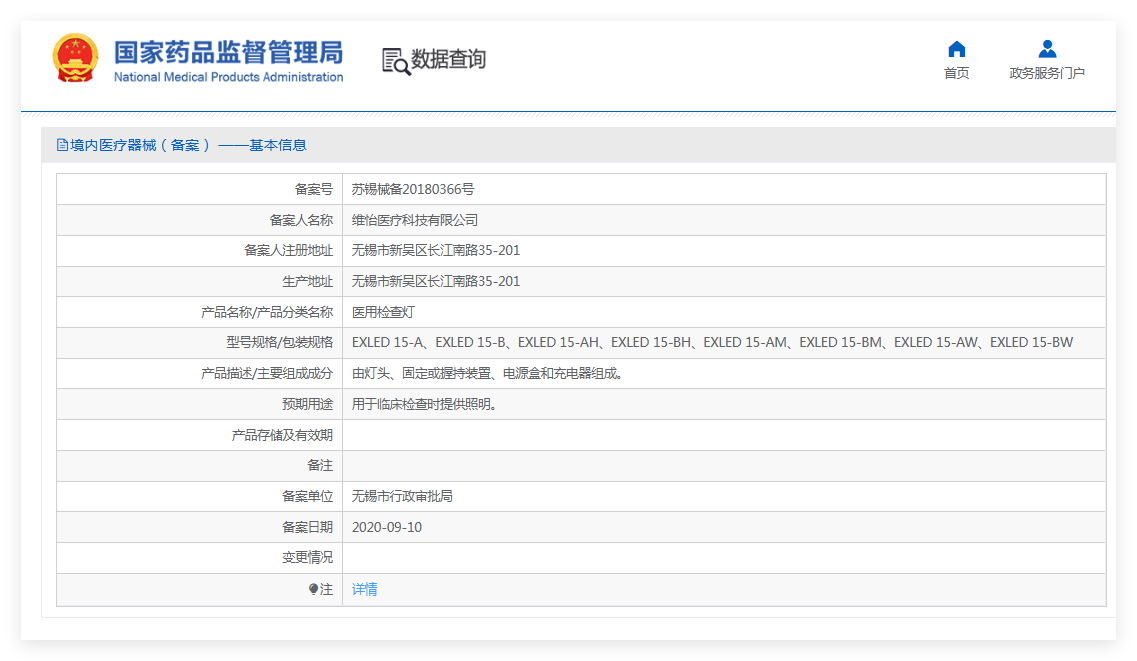Viewport: 1137px width, 661px height.
Task: Click the bulb icon beside 注
Action: [313, 589]
